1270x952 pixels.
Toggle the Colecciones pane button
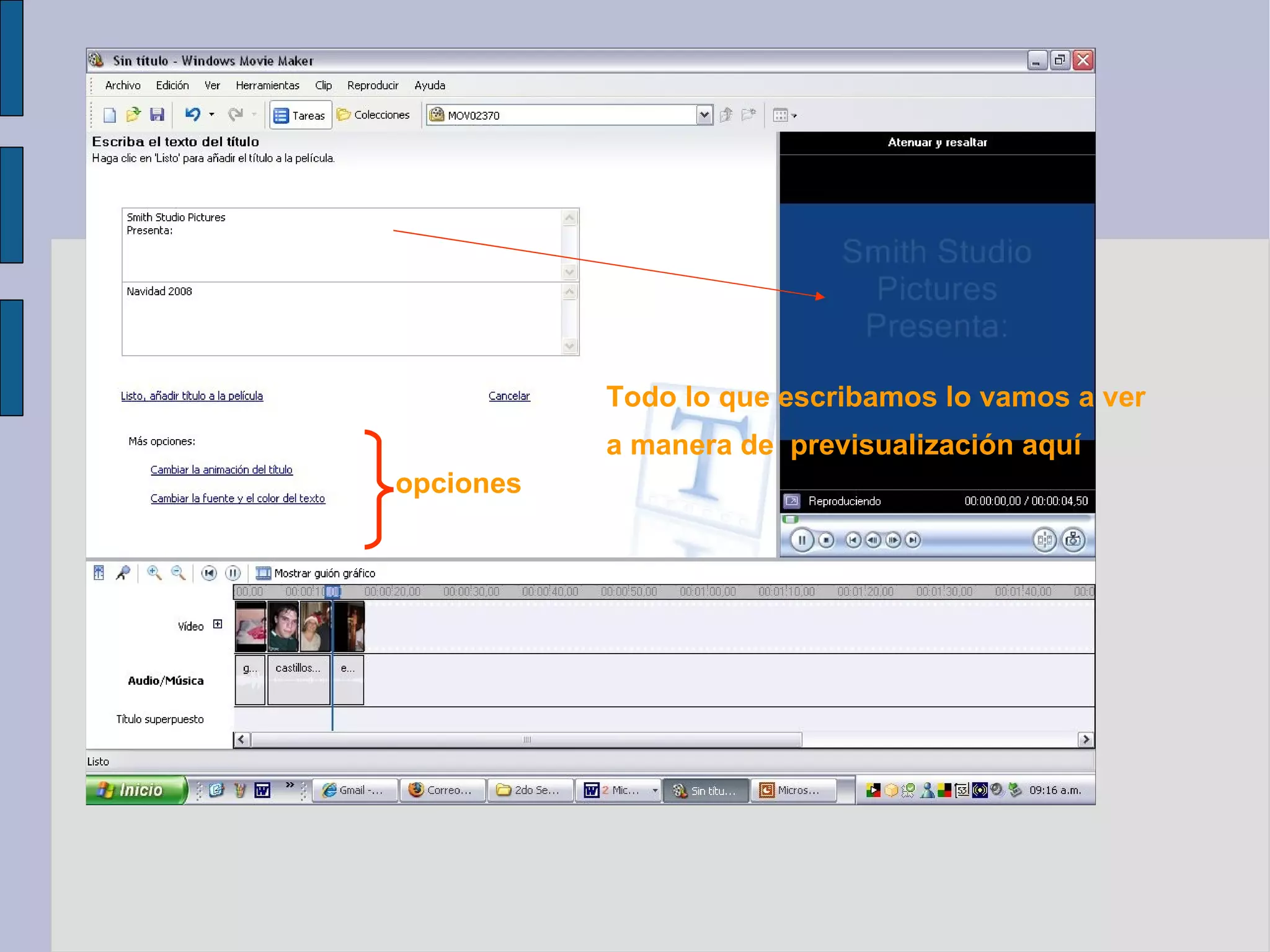coord(374,115)
